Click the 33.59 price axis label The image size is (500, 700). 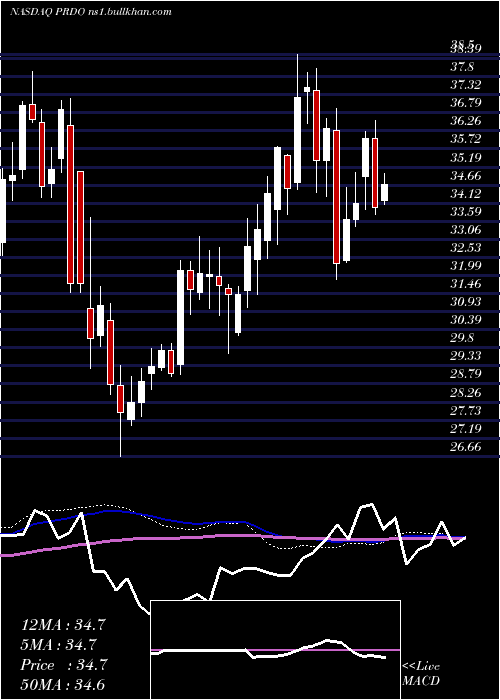(466, 211)
